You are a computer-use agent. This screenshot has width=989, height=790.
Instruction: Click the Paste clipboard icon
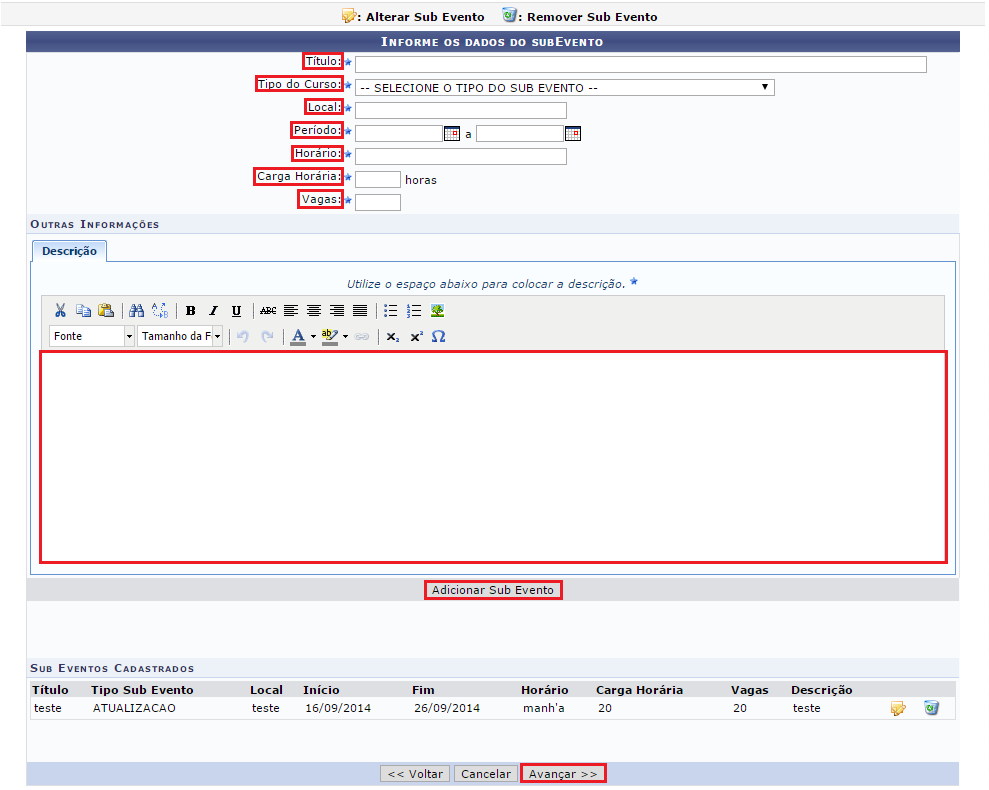(x=105, y=311)
